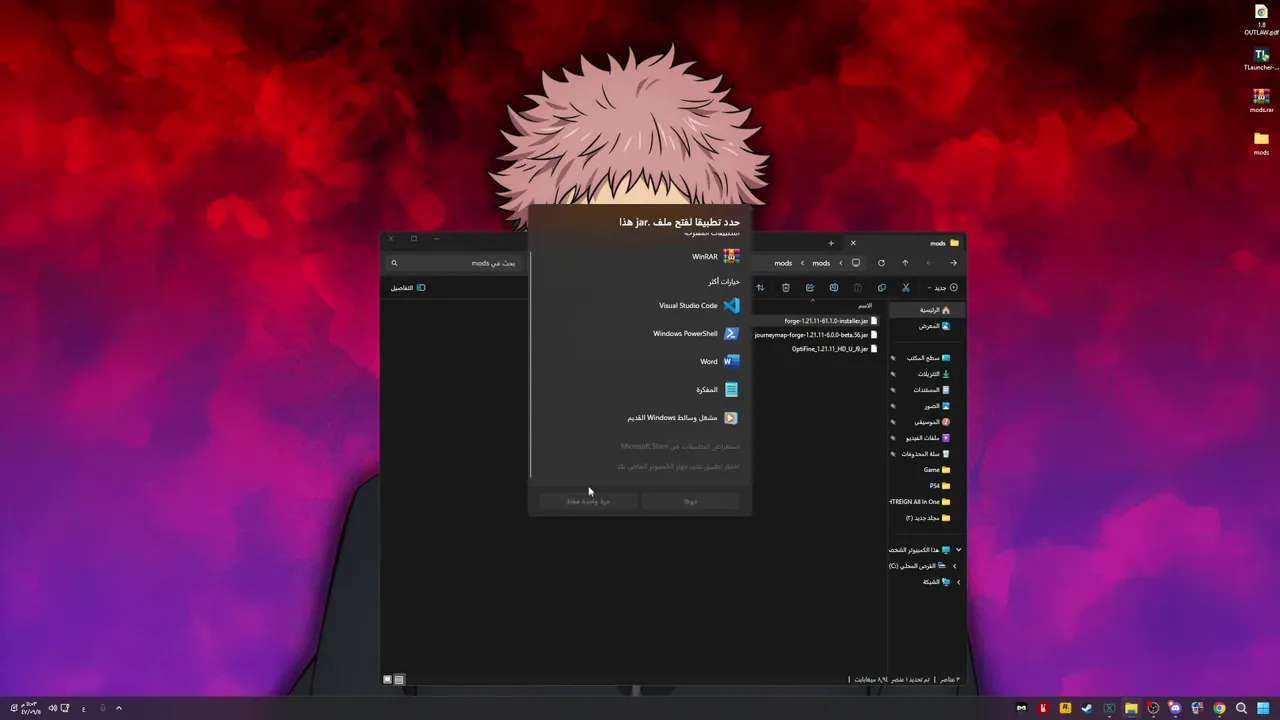Open سلة المحذوفات (Recycle Bin) in navigation pane
1280x720 pixels.
928,454
